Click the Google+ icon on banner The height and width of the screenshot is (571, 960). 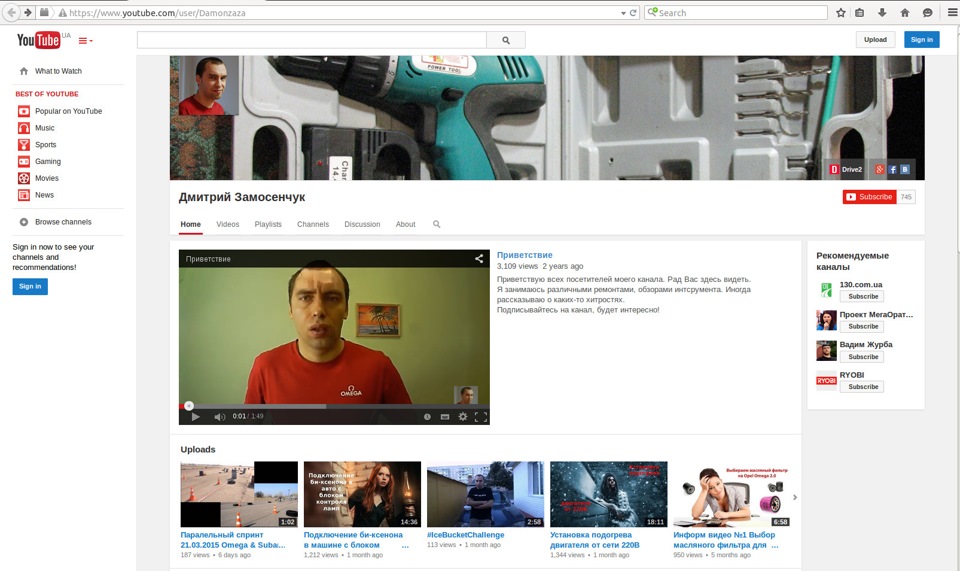click(x=879, y=170)
